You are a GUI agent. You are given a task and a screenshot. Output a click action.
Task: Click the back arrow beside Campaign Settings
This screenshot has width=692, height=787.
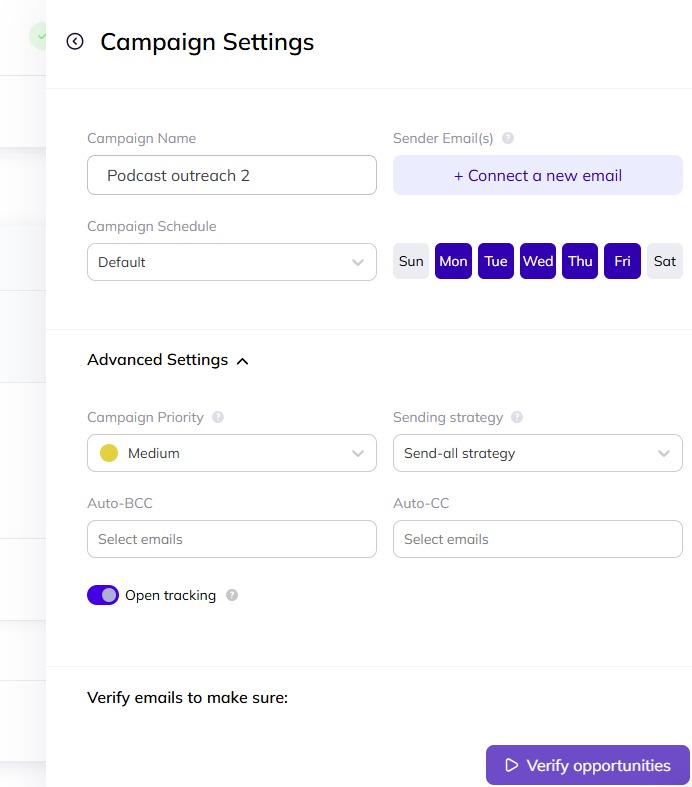pos(75,41)
